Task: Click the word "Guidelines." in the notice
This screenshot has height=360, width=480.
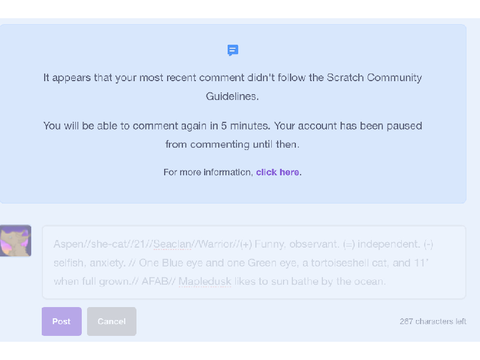Action: coord(232,96)
